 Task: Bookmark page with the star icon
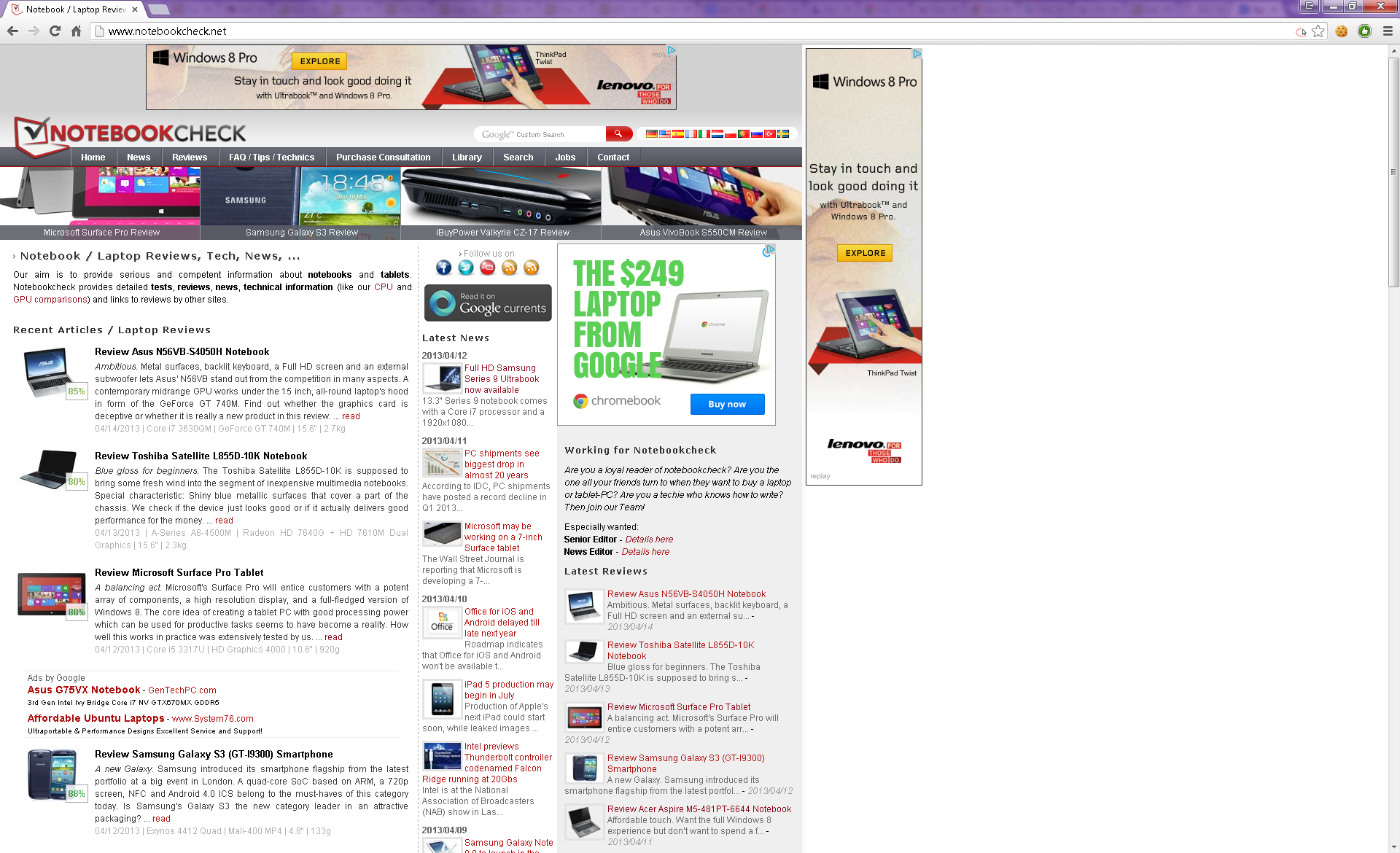[x=1318, y=31]
